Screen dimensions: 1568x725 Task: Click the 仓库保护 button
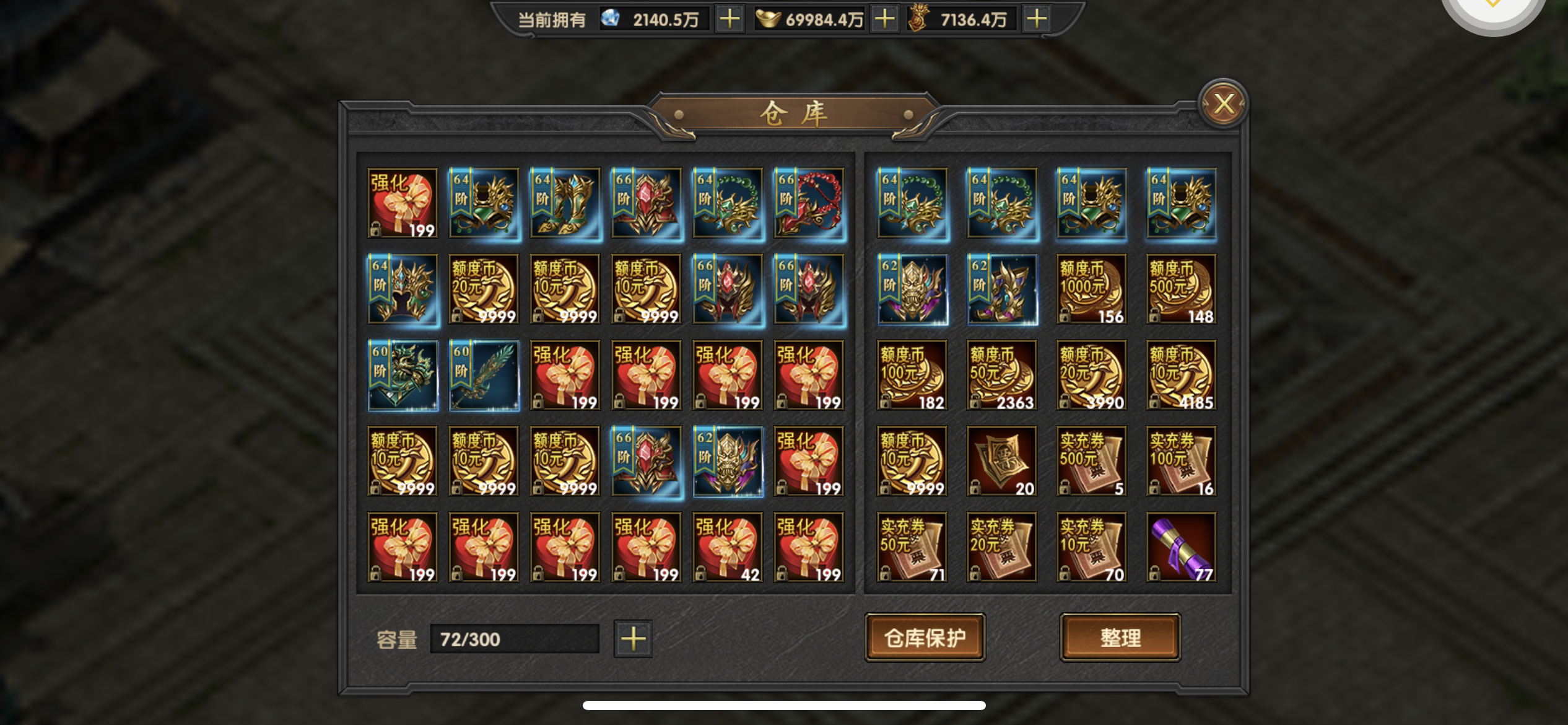pyautogui.click(x=925, y=638)
